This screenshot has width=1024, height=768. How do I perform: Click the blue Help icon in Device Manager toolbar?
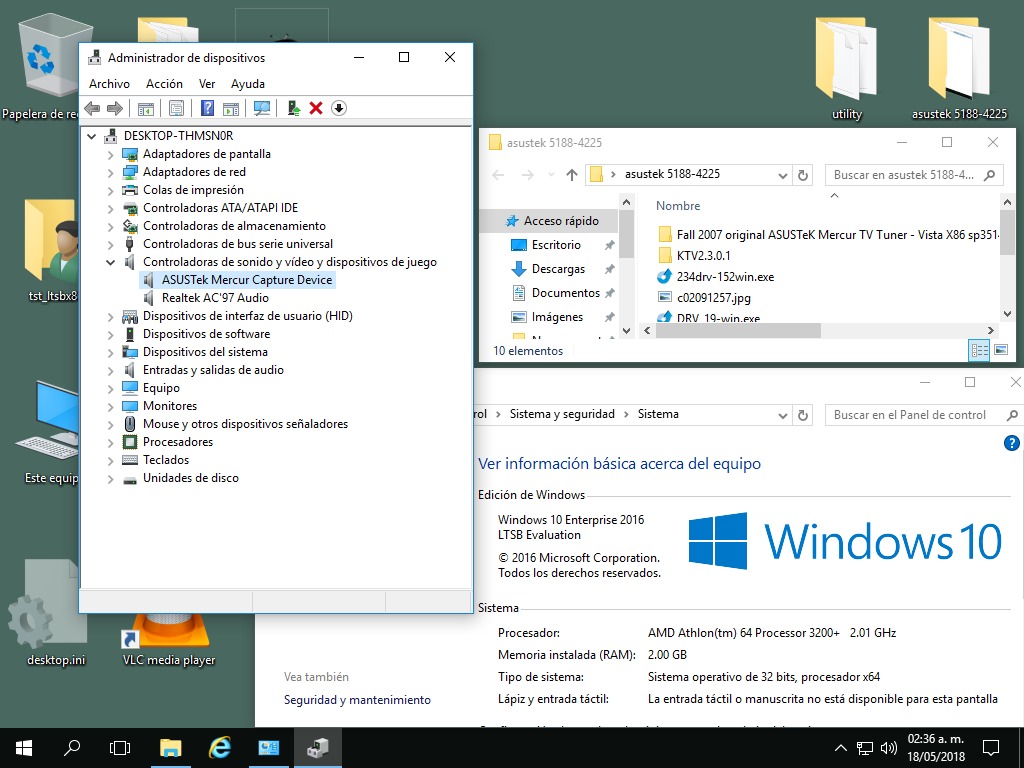click(x=207, y=108)
